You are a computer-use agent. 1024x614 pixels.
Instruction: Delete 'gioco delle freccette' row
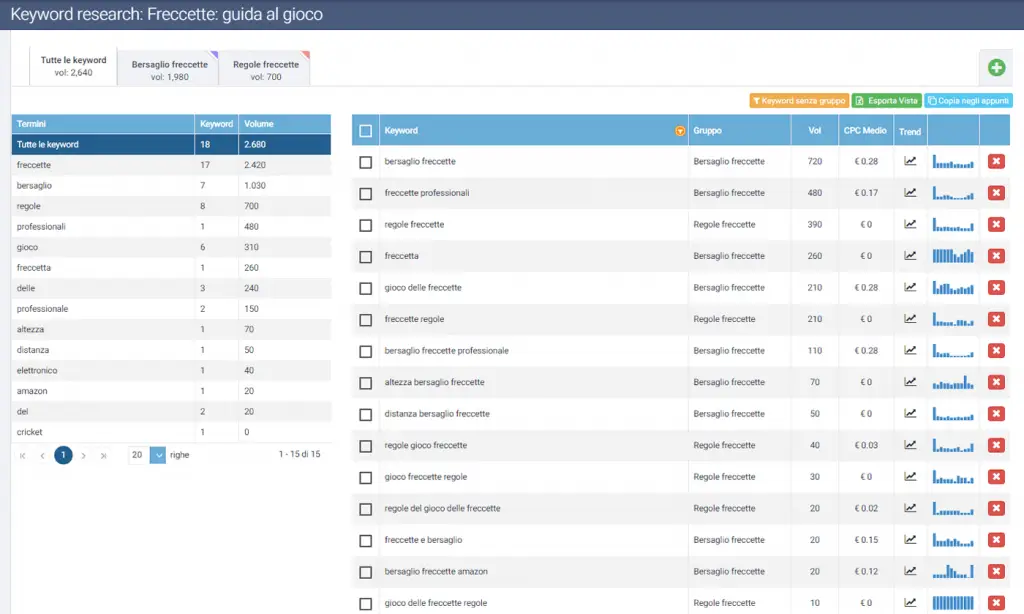(996, 287)
